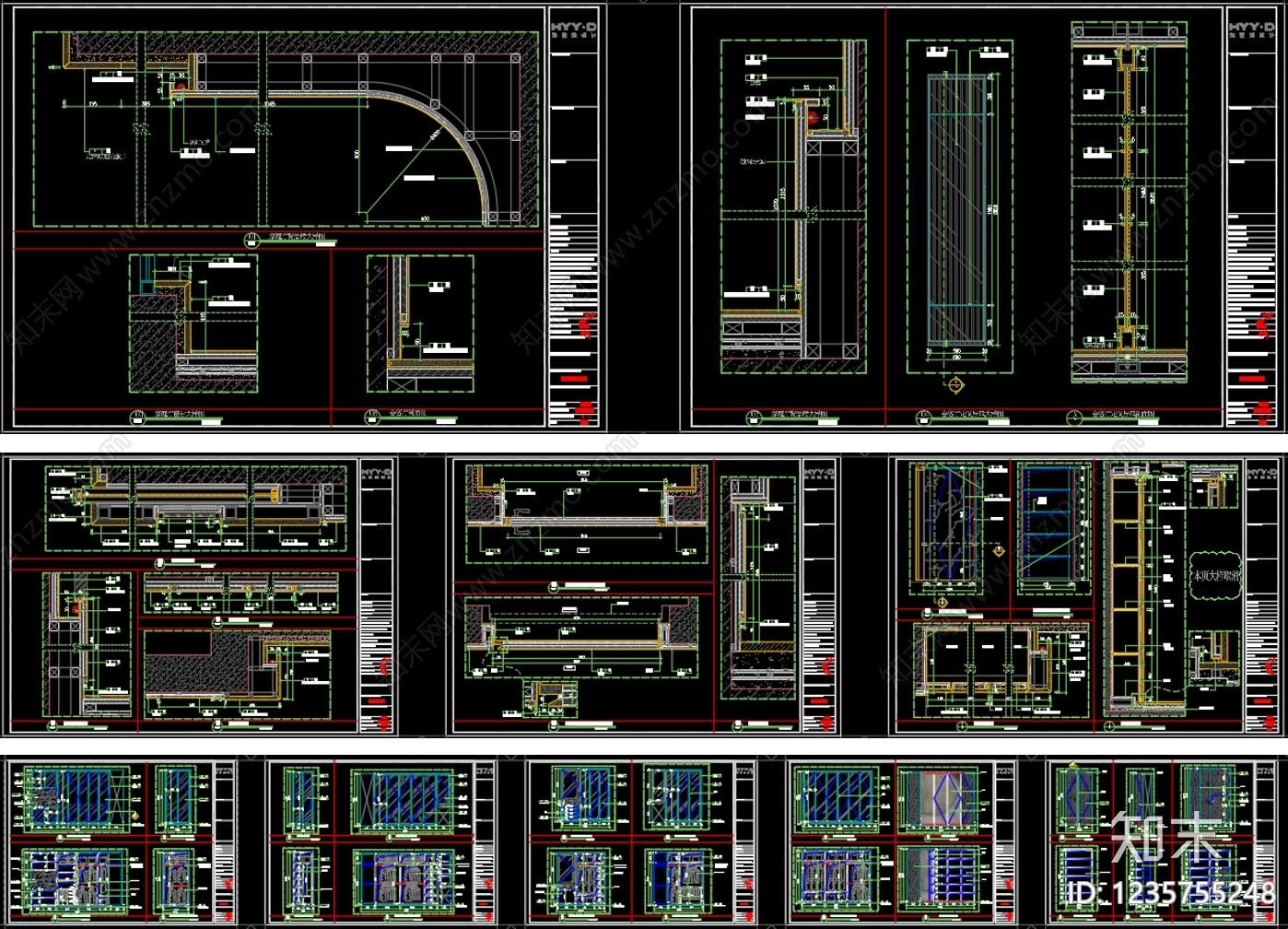Open the sheet with the hatched stepped plan detail

200,595
